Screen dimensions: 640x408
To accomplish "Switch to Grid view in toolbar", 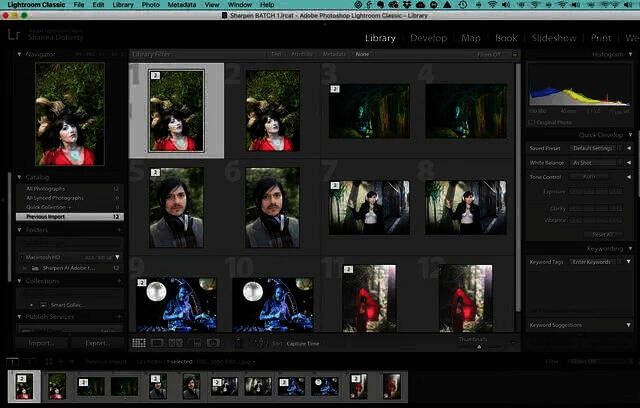I will [x=139, y=343].
